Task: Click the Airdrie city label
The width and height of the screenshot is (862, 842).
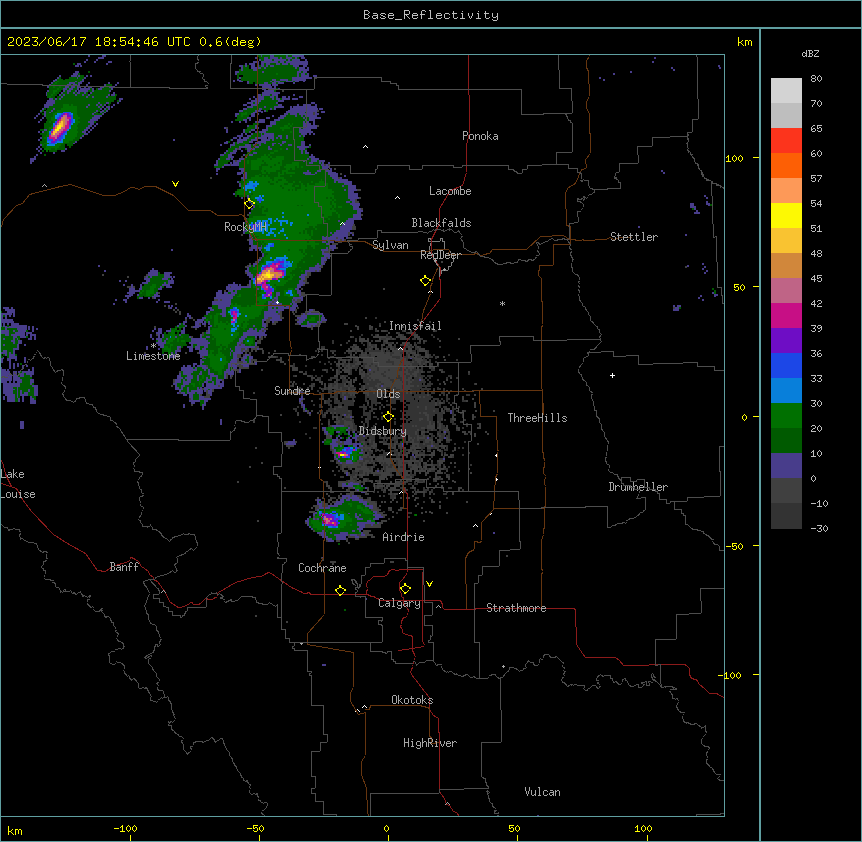Action: click(x=403, y=537)
